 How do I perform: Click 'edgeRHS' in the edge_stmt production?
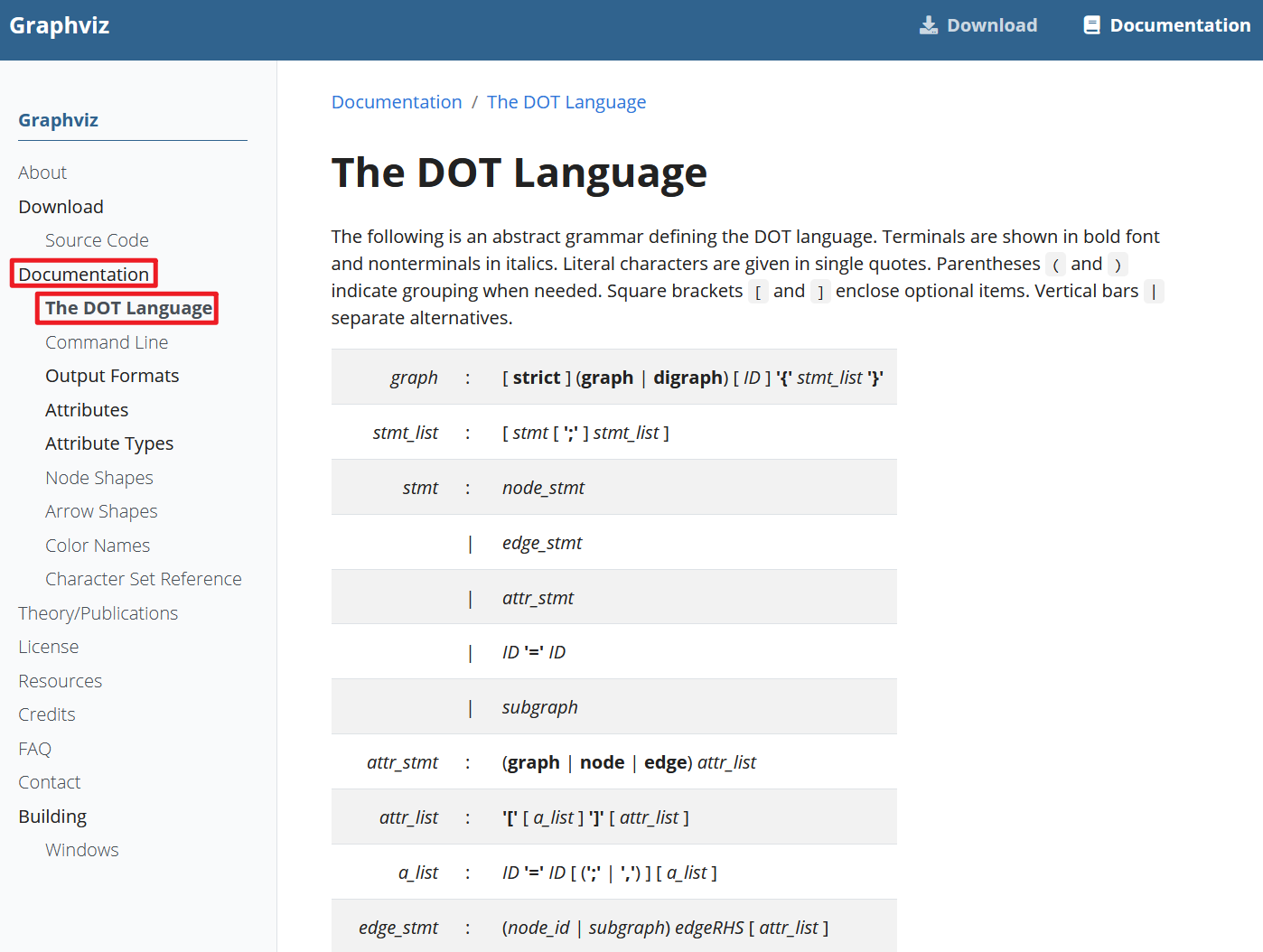[709, 928]
